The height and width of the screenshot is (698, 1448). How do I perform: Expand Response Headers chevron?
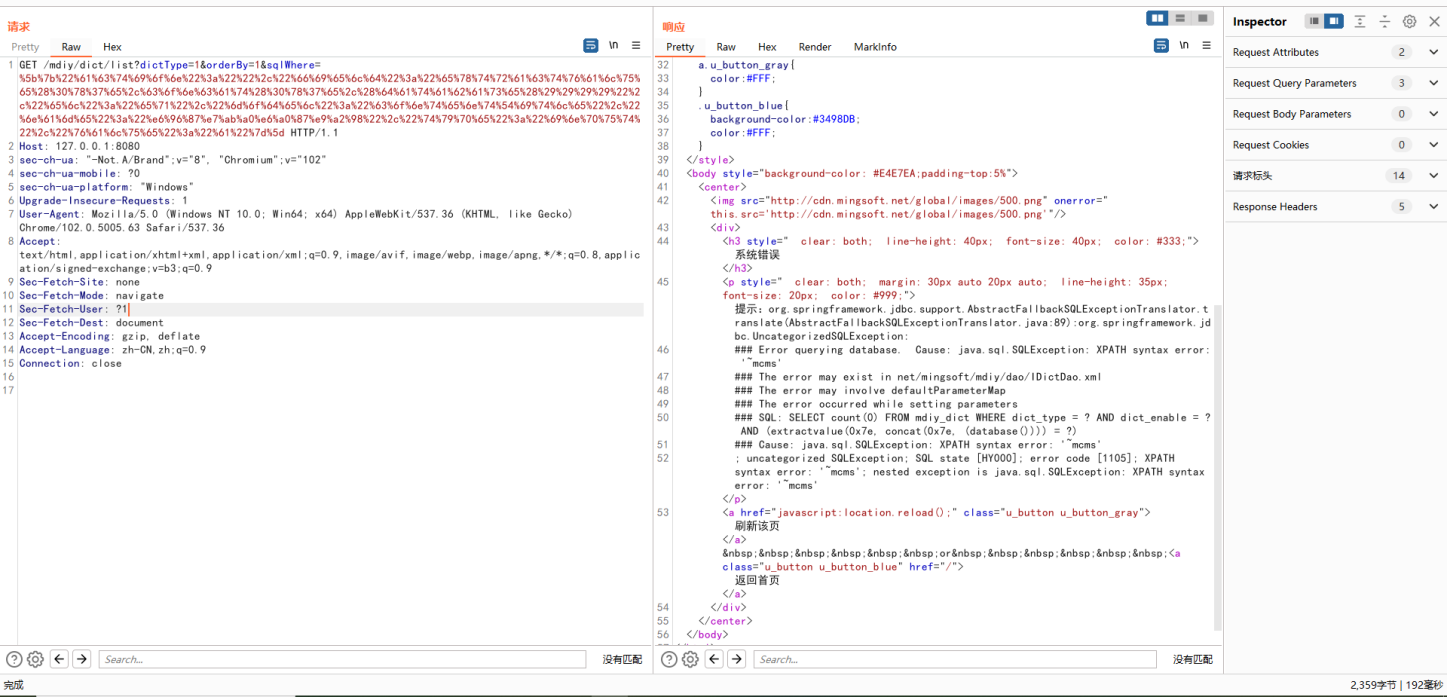click(x=1433, y=207)
